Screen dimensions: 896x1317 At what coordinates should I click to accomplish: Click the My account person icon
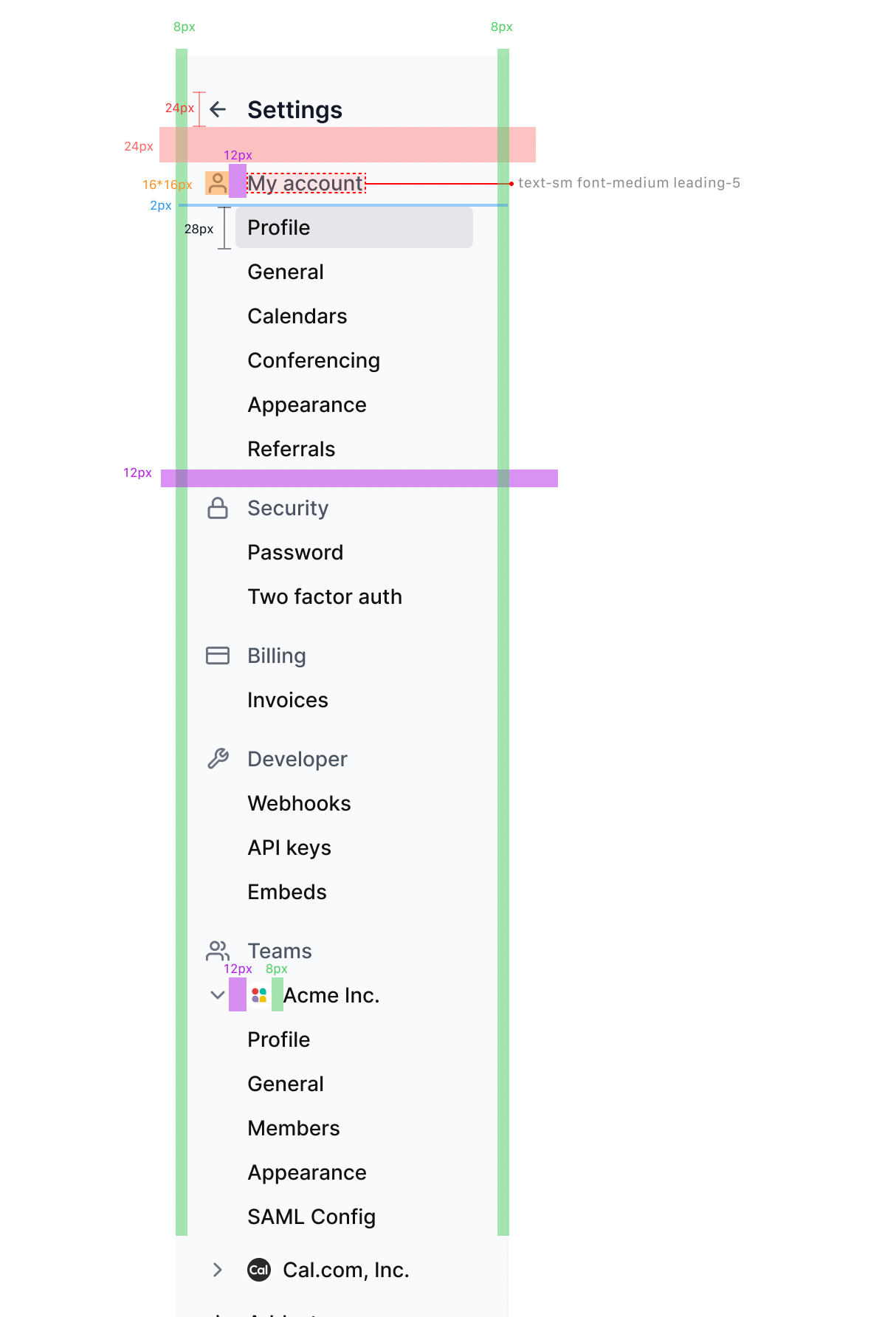(x=217, y=182)
